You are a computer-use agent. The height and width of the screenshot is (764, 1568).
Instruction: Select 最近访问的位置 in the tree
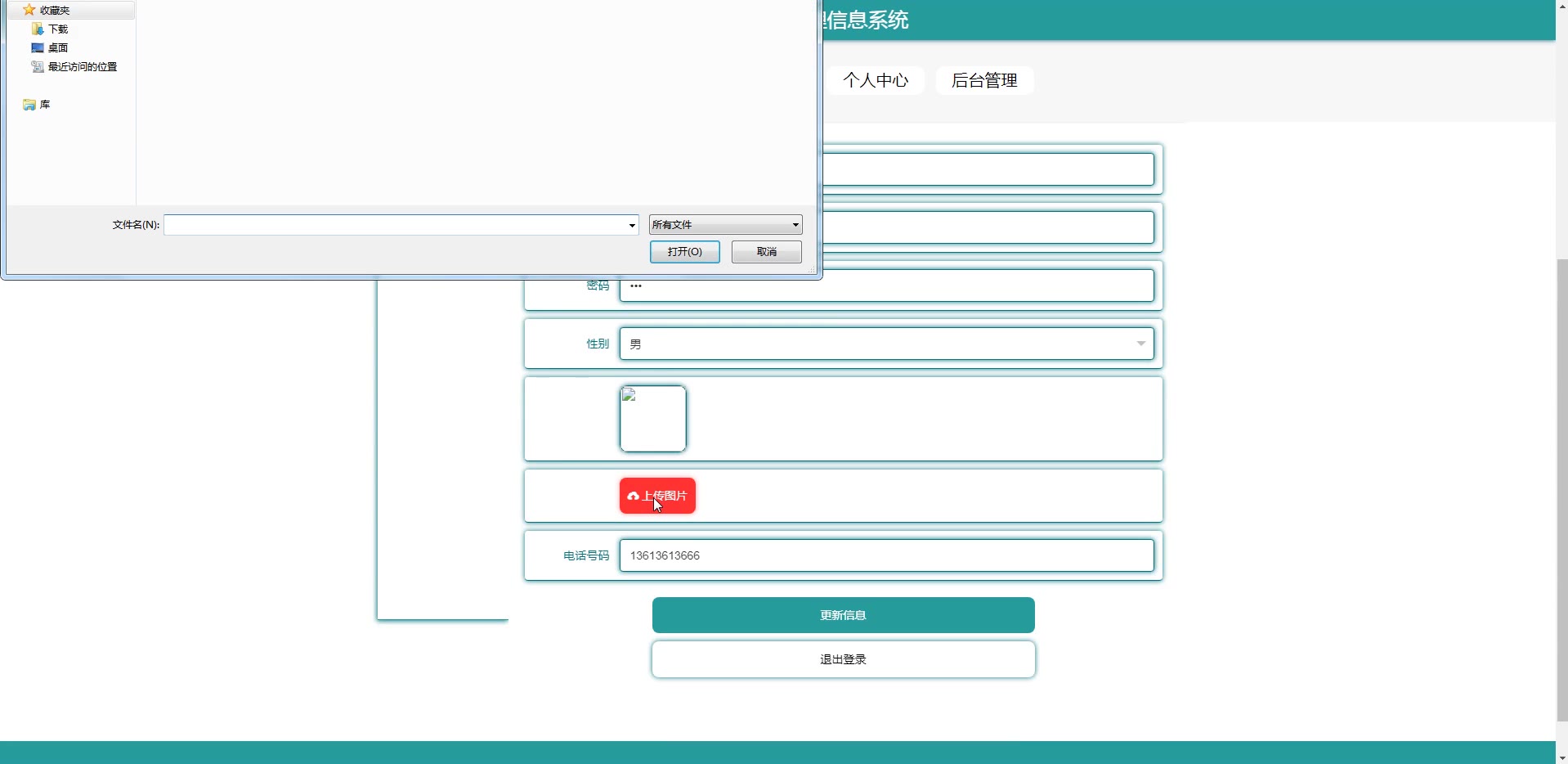[83, 67]
